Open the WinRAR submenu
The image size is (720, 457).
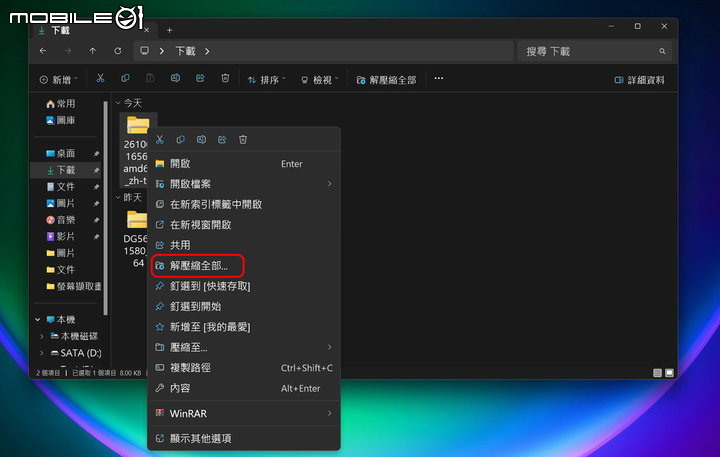pyautogui.click(x=244, y=413)
